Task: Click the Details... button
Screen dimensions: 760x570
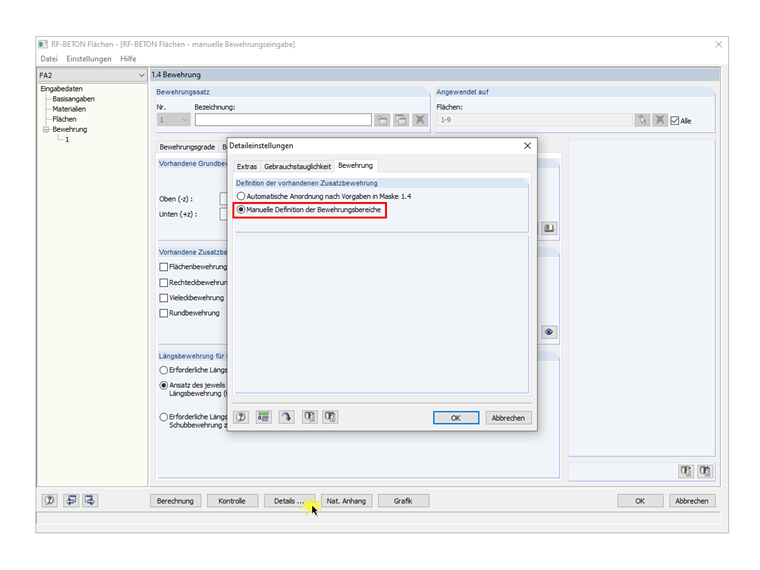Action: point(289,501)
